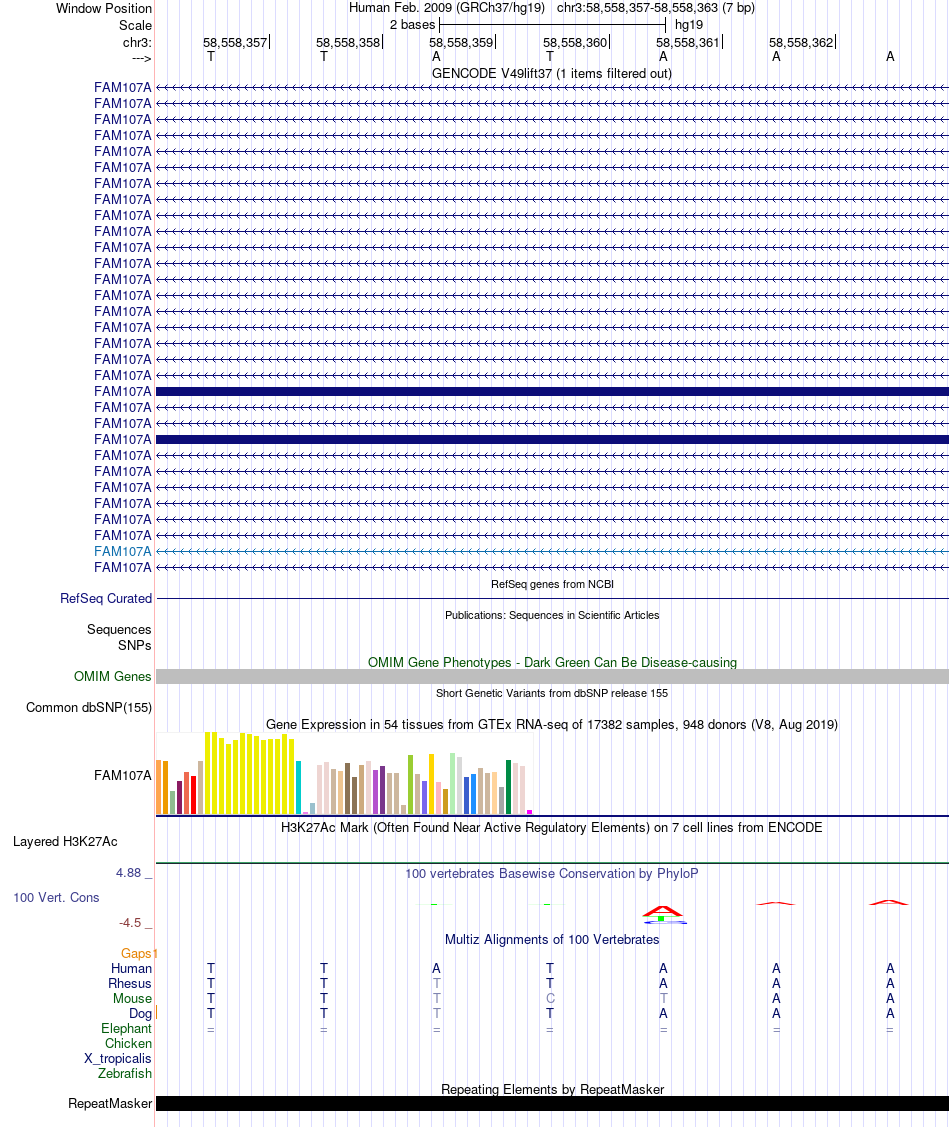Click the chr3:58,558,357-58,558,363 (7 bp) position text
Viewport: 950px width, 1127px height.
point(655,8)
